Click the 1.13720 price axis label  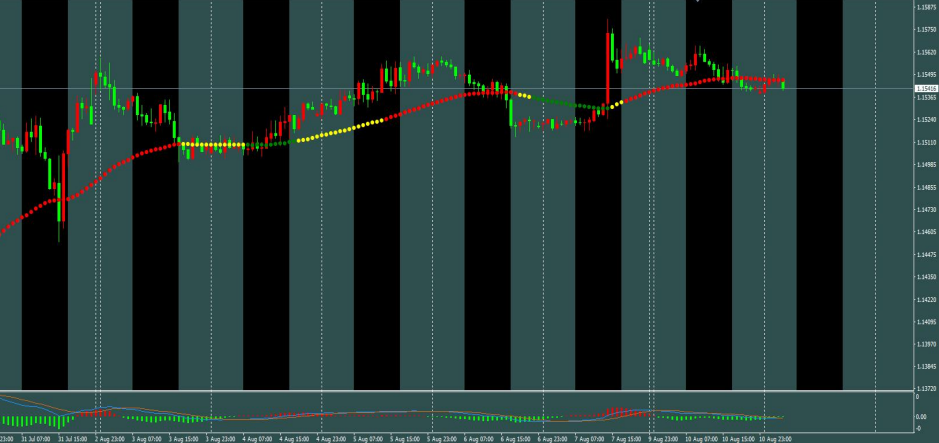[927, 389]
